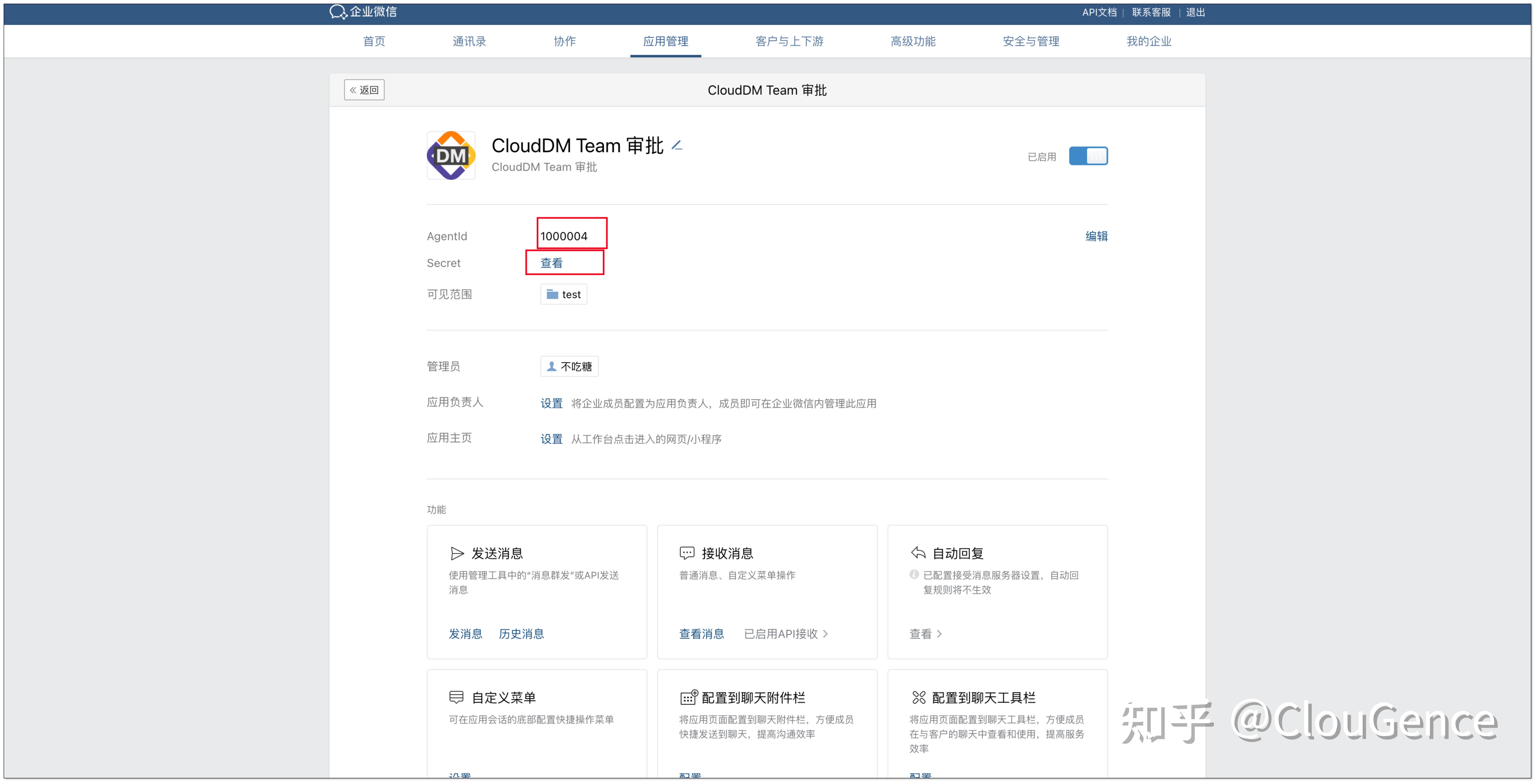
Task: Click the test visible-range tag
Action: 564,295
